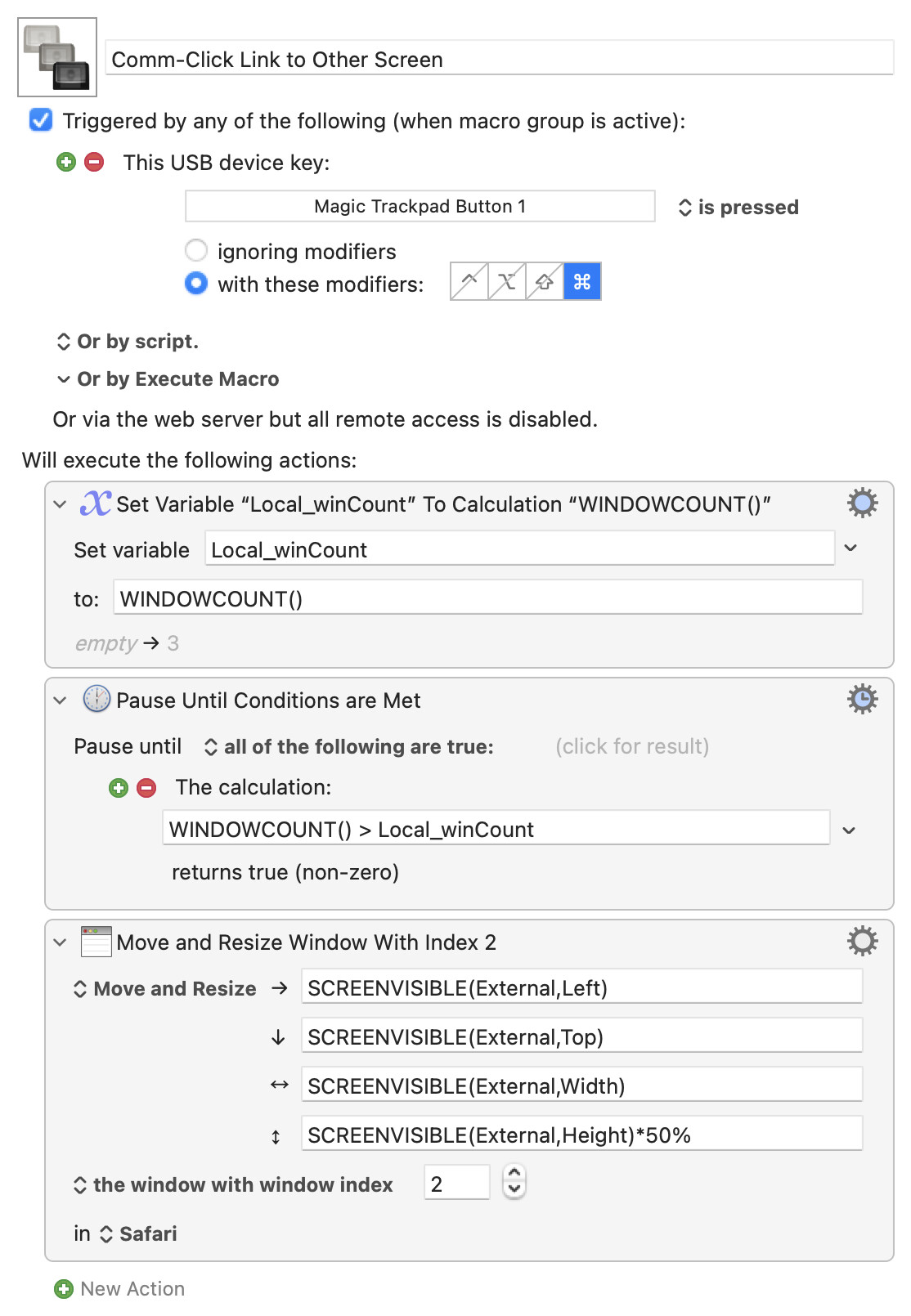Toggle the Command modifier key

[582, 281]
